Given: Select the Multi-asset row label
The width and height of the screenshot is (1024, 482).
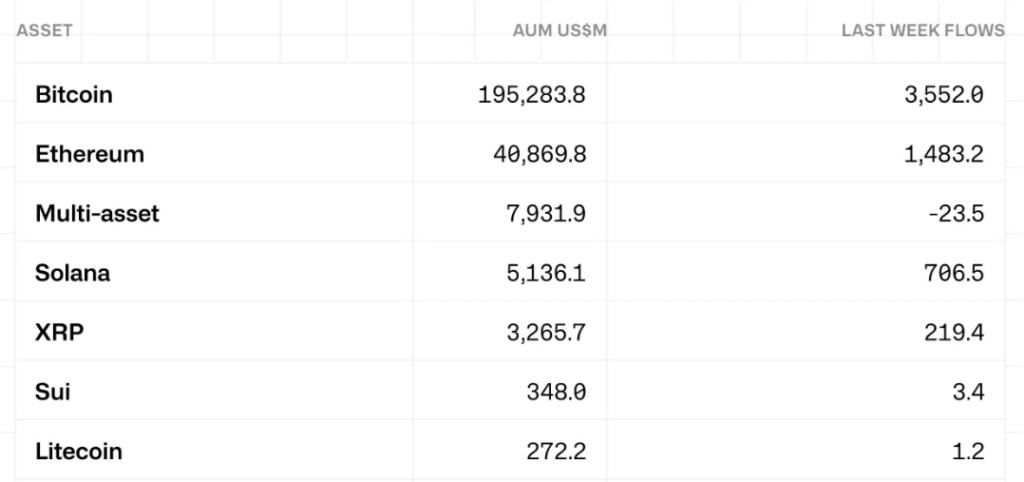Looking at the screenshot, I should coord(97,213).
